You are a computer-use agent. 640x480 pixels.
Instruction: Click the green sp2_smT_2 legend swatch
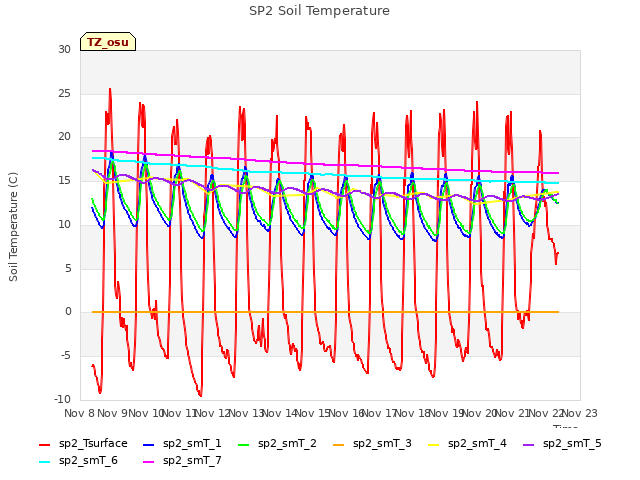244,444
